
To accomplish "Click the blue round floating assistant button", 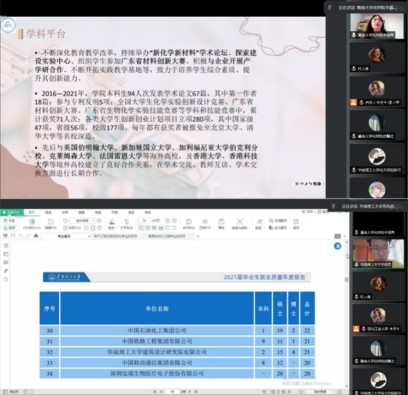I will [337, 246].
